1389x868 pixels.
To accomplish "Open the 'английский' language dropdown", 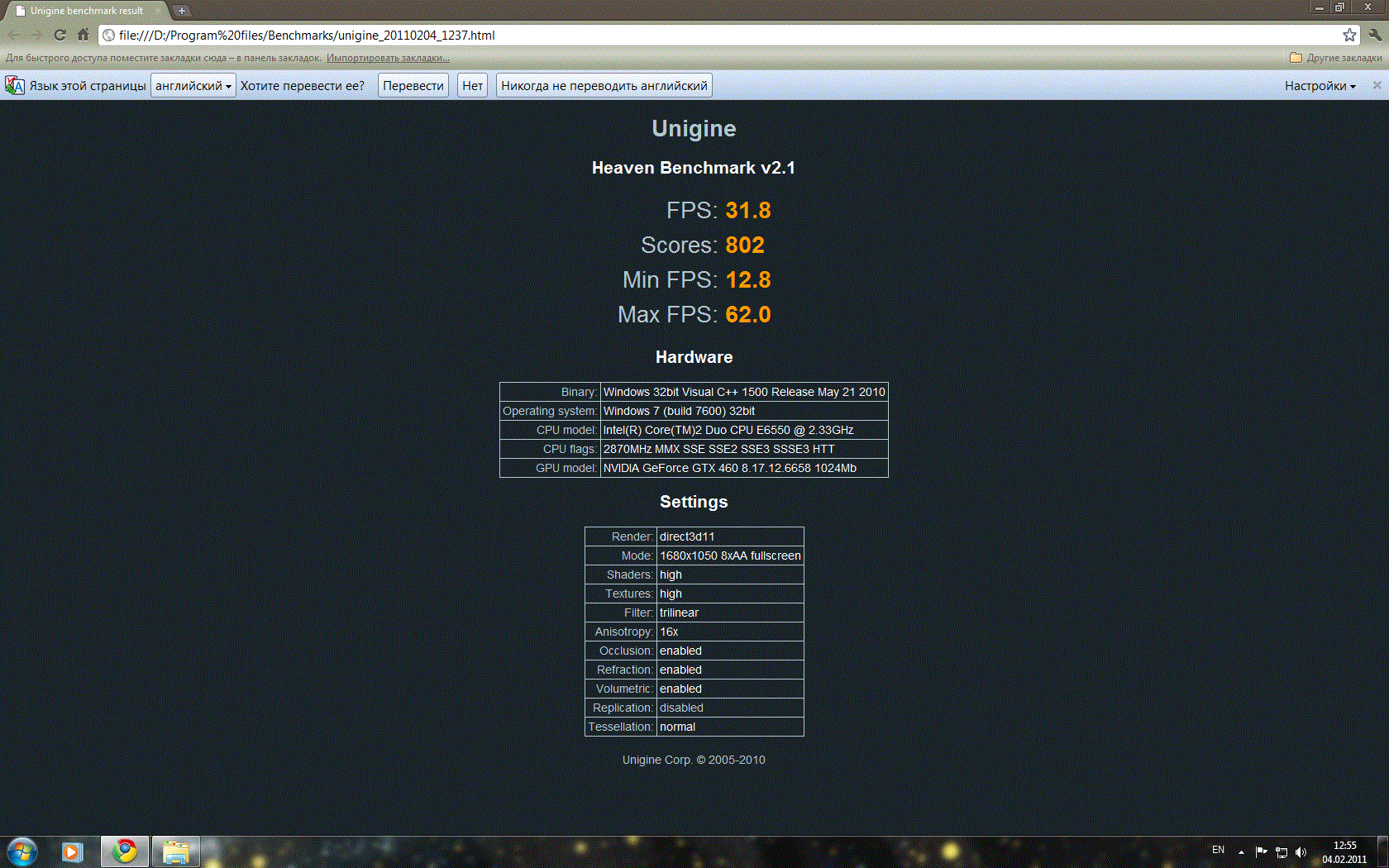I will 193,85.
